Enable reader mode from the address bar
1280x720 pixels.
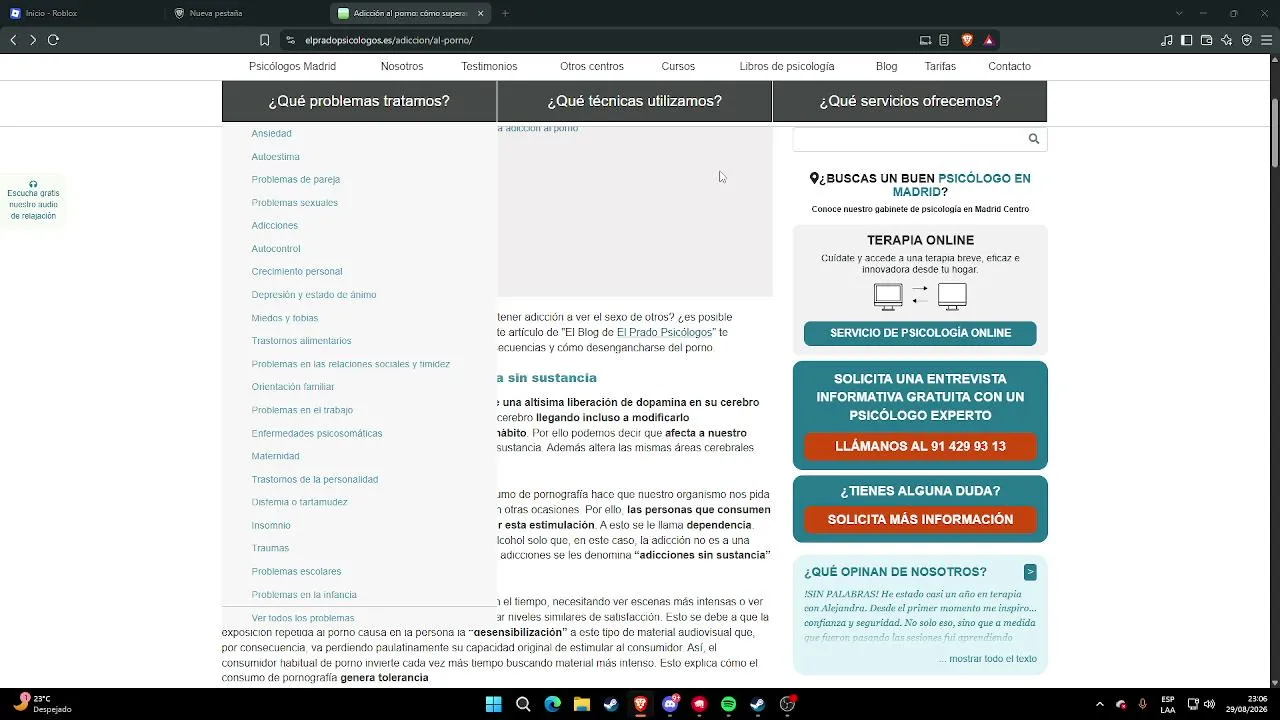pos(944,40)
